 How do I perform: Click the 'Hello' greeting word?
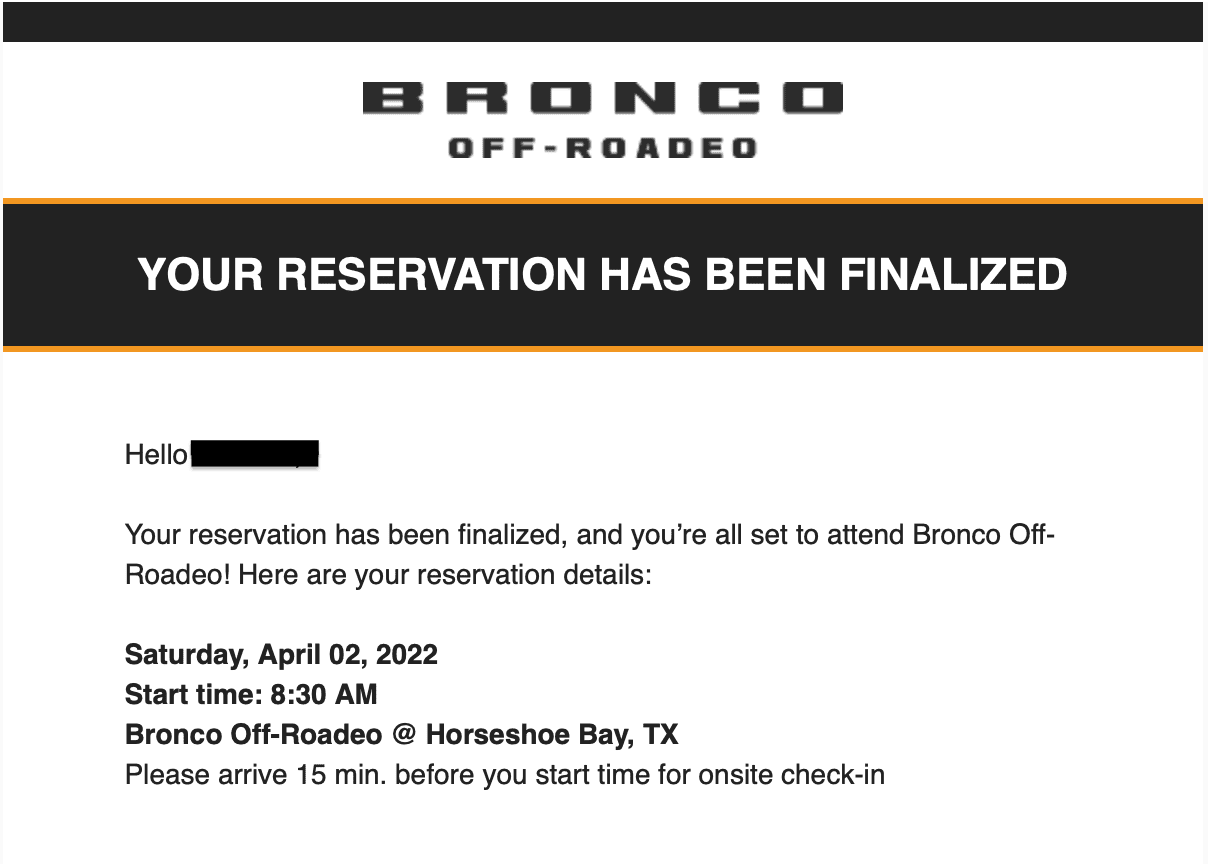(x=156, y=455)
